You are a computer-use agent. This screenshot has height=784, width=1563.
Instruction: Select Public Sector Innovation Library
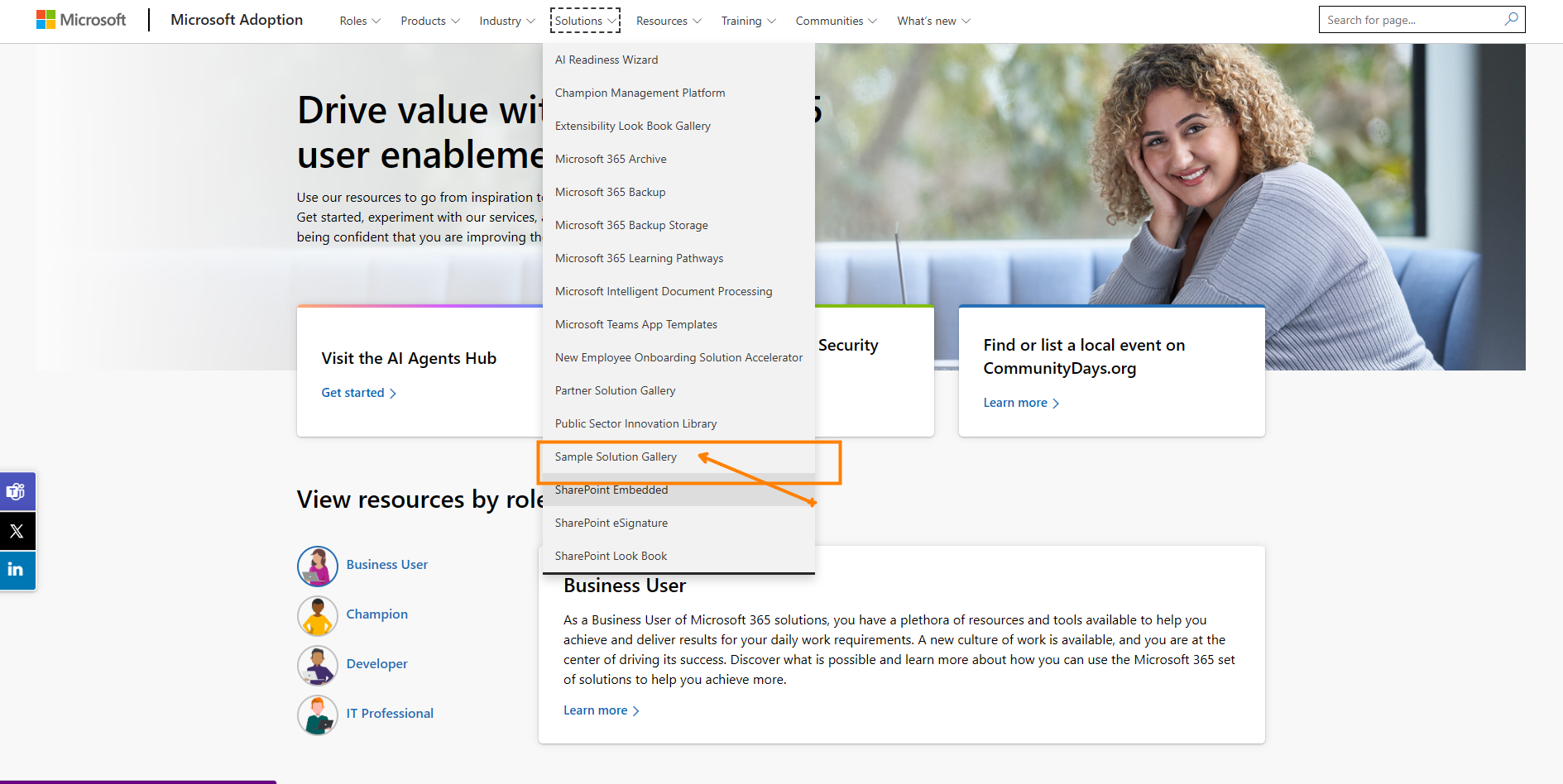(x=678, y=423)
